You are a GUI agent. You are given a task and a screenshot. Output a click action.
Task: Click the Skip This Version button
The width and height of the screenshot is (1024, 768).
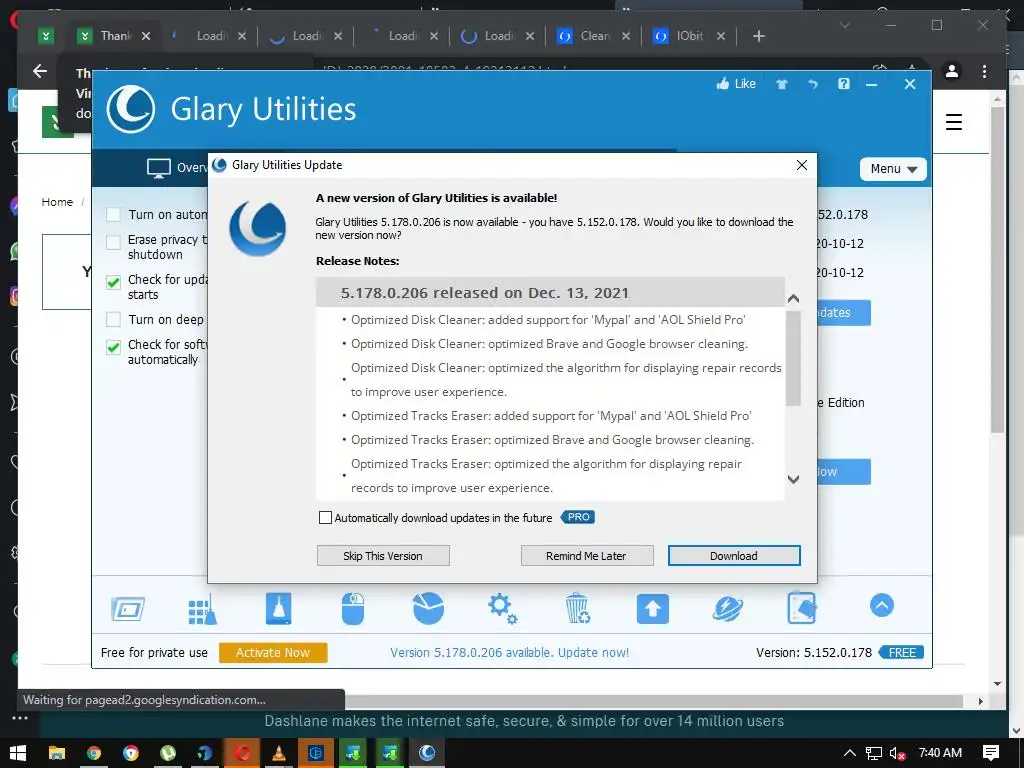pyautogui.click(x=383, y=556)
